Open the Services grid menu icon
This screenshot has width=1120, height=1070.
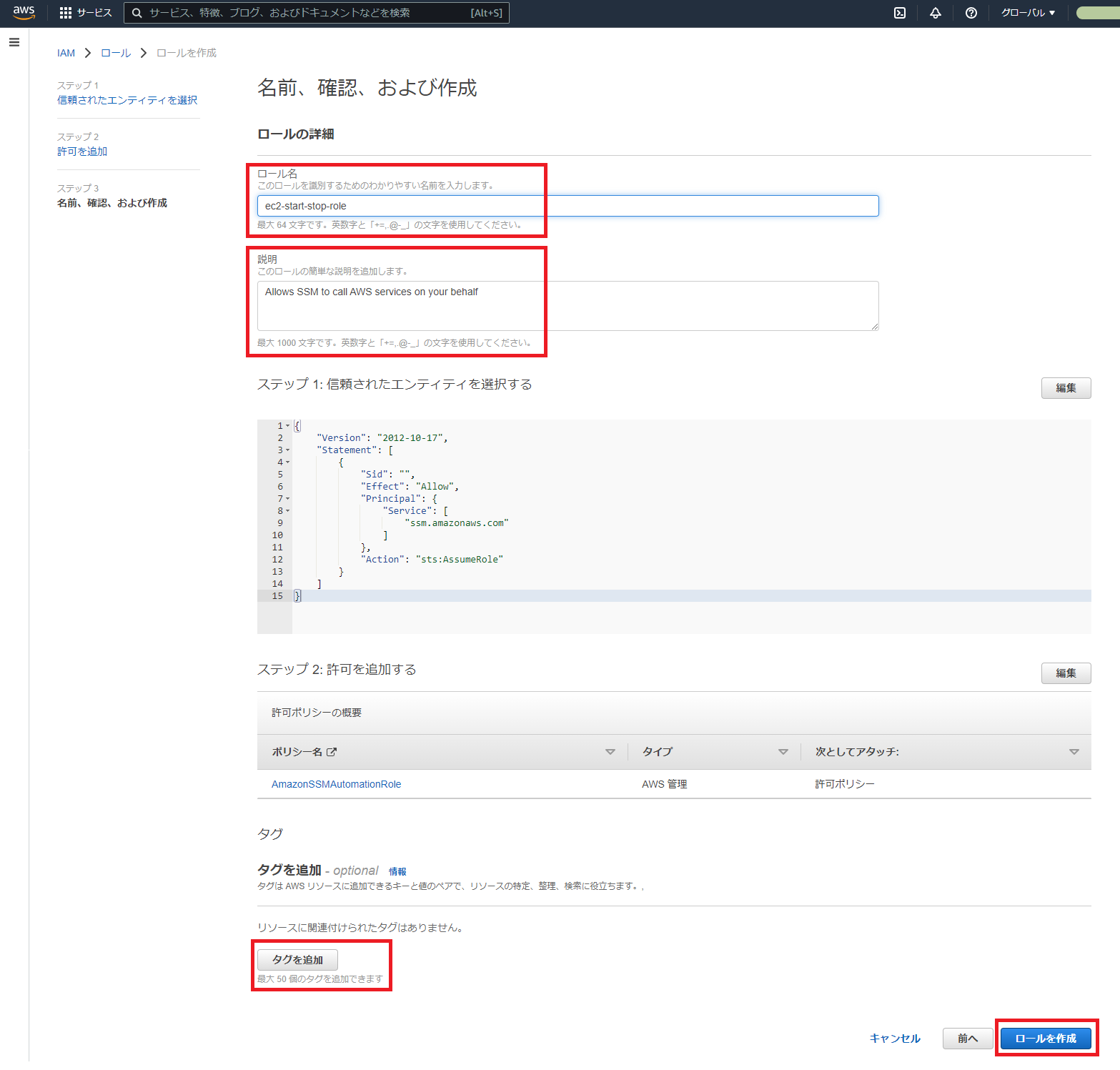[66, 13]
